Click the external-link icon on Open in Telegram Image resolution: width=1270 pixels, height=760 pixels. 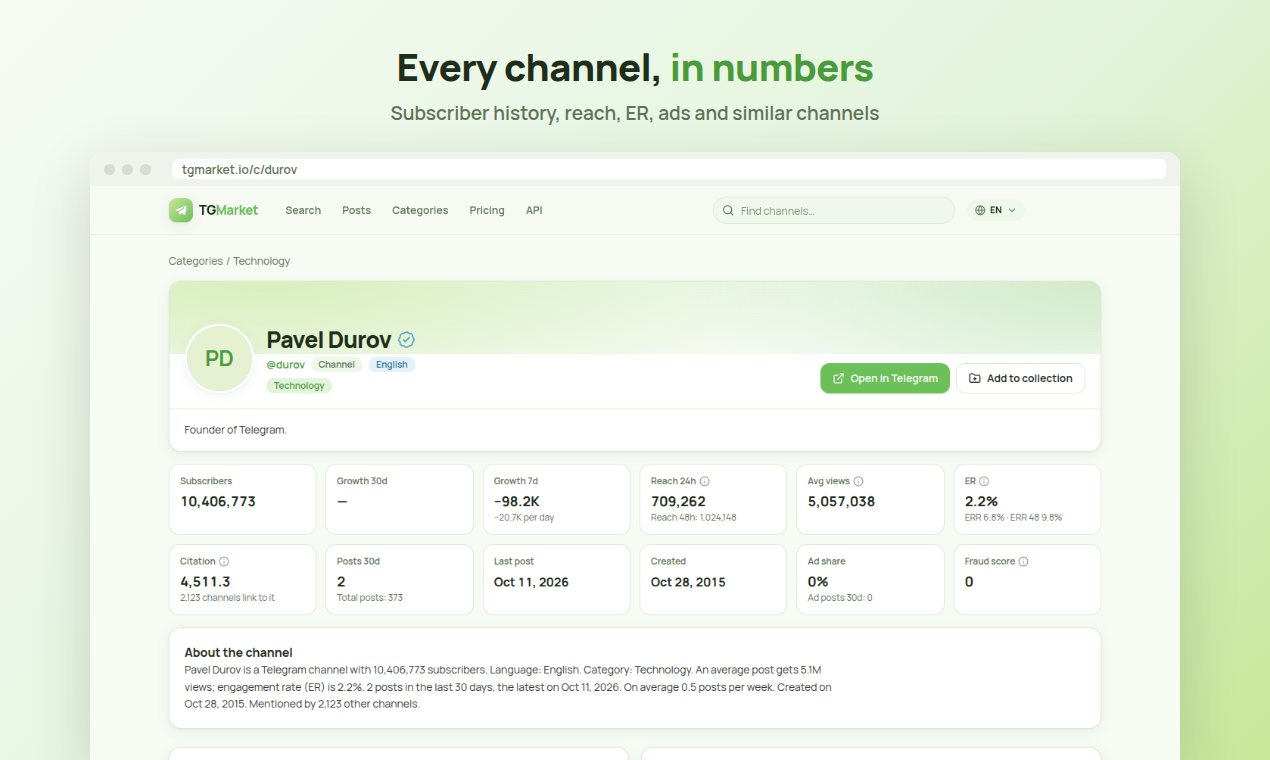[x=839, y=379]
